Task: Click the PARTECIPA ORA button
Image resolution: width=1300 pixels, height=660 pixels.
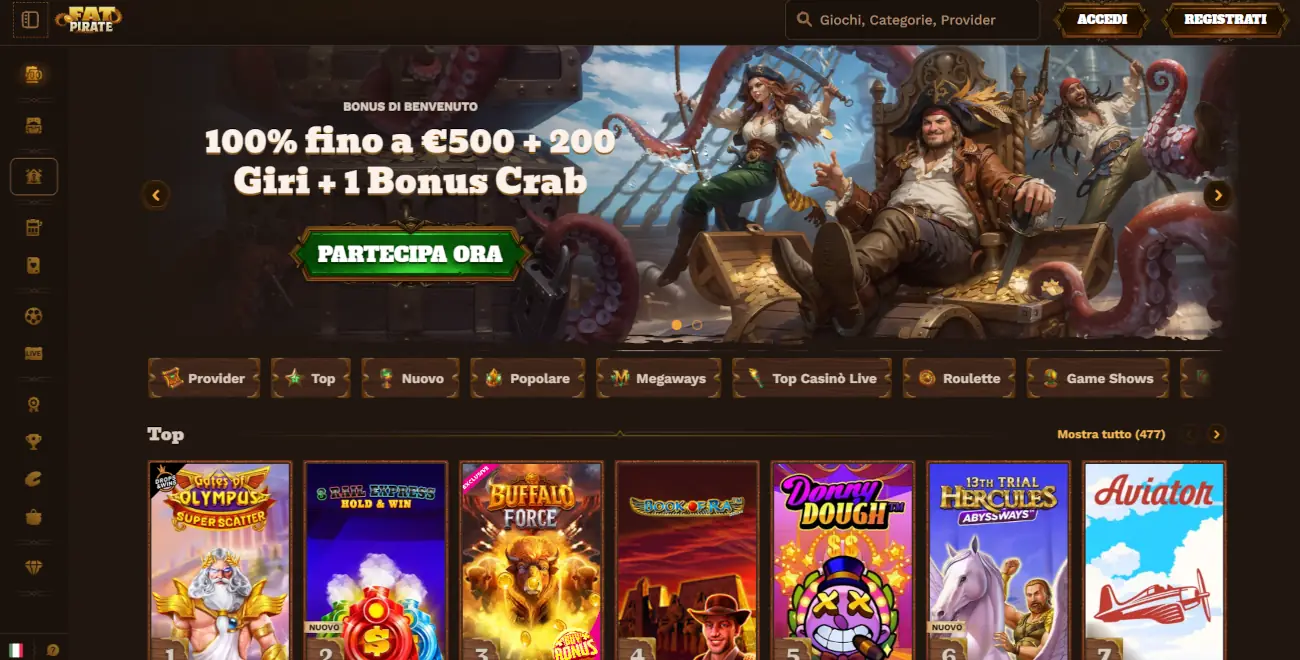Action: pyautogui.click(x=410, y=254)
